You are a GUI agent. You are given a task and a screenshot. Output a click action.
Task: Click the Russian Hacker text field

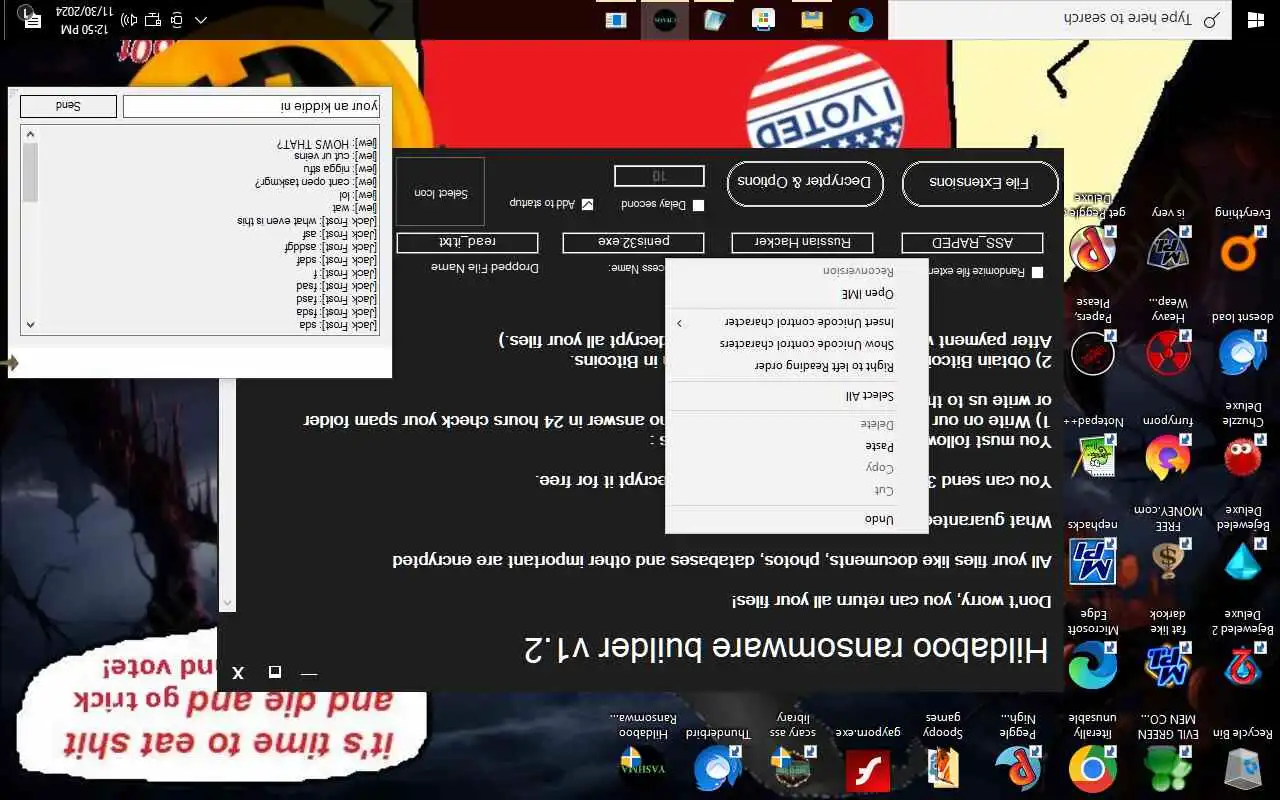pos(802,242)
